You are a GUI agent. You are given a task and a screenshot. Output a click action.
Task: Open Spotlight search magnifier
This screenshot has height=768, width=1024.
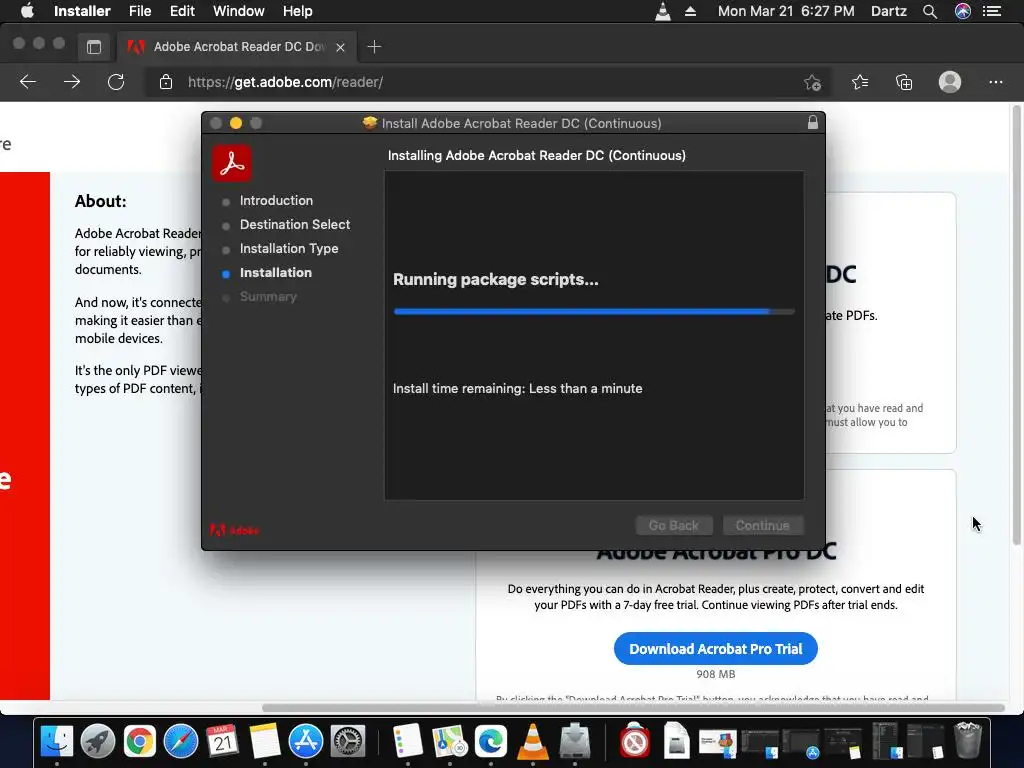930,11
